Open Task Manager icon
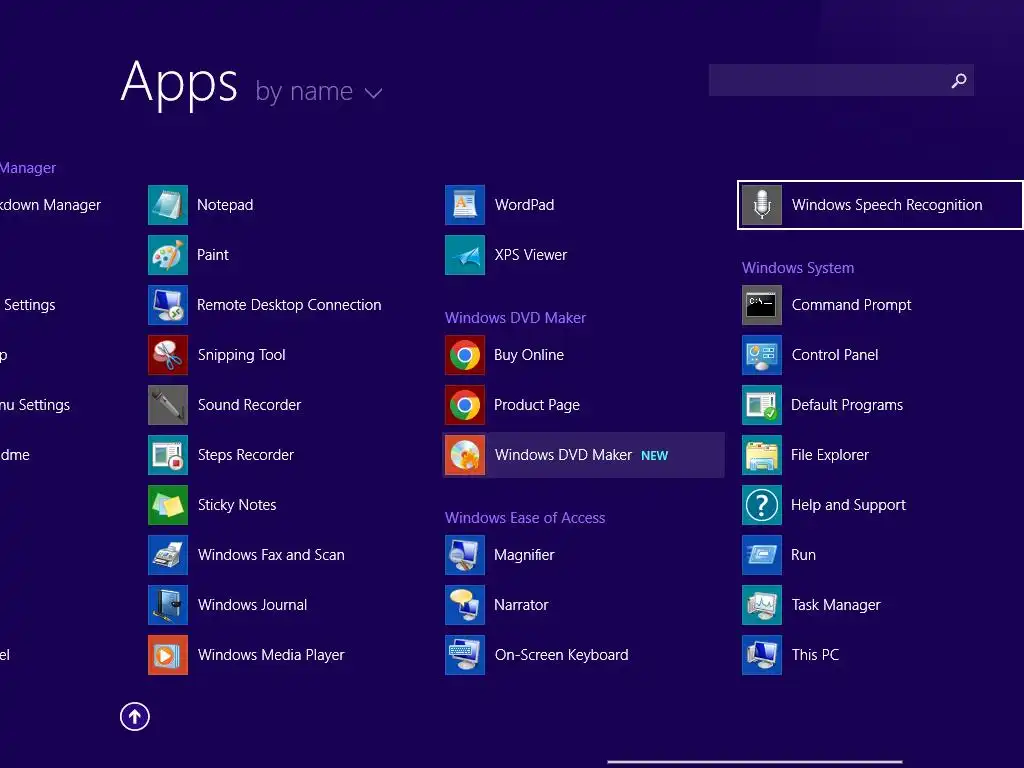1024x768 pixels. click(x=762, y=605)
